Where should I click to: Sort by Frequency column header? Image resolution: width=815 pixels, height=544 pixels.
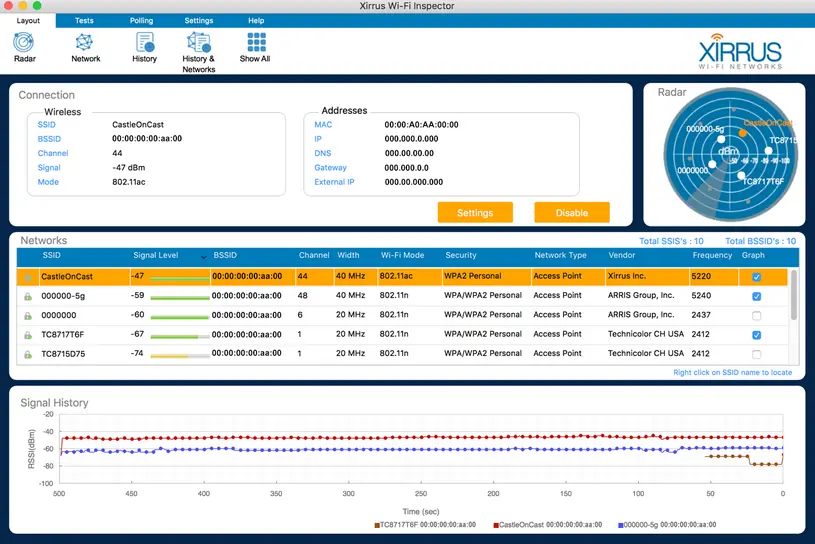tap(712, 255)
